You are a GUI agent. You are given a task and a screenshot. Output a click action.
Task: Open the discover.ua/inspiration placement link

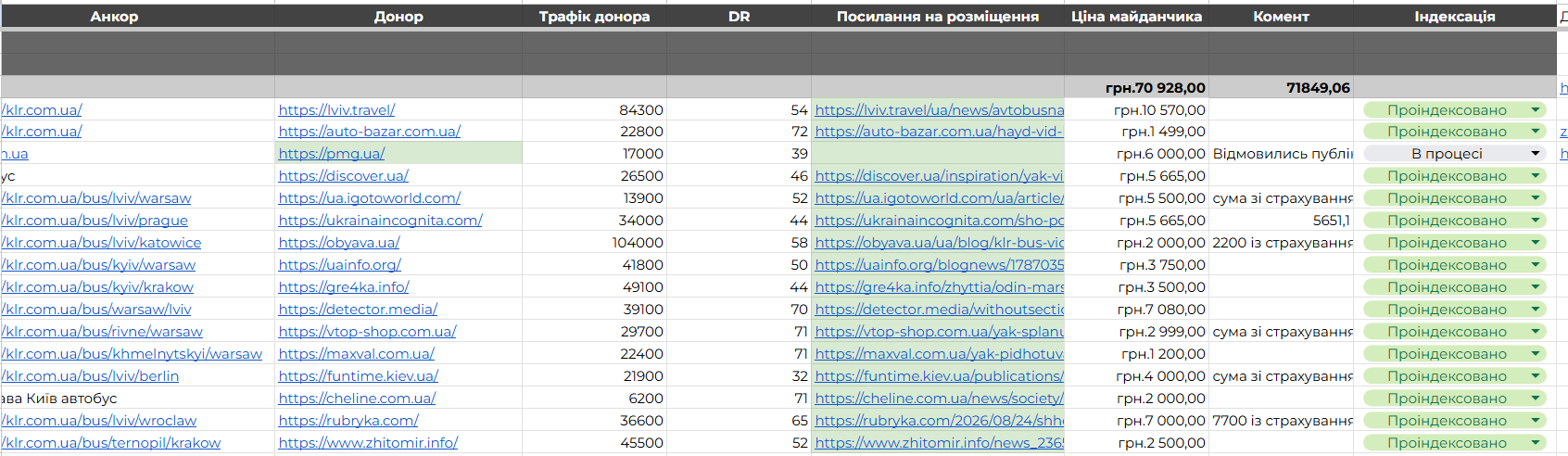[939, 176]
